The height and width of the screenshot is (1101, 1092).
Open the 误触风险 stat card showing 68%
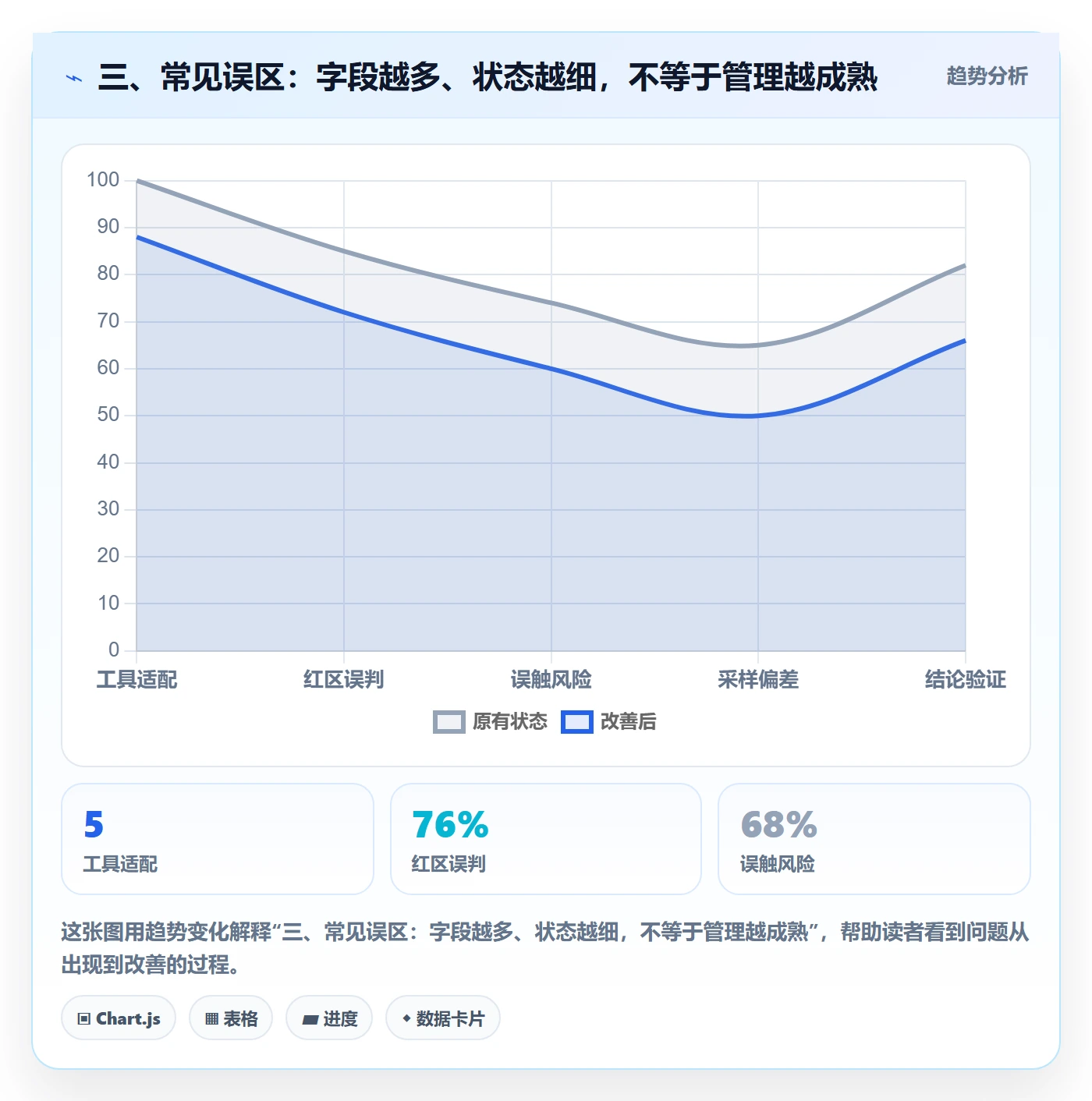pos(874,839)
